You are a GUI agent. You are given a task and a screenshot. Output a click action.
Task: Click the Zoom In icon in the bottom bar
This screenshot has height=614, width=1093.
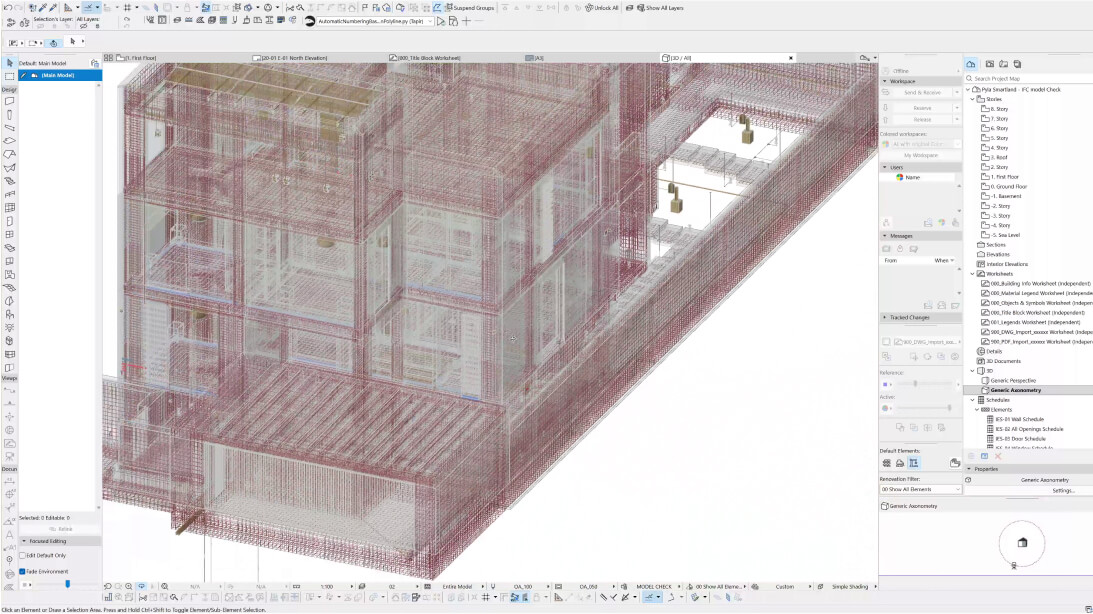(x=129, y=587)
